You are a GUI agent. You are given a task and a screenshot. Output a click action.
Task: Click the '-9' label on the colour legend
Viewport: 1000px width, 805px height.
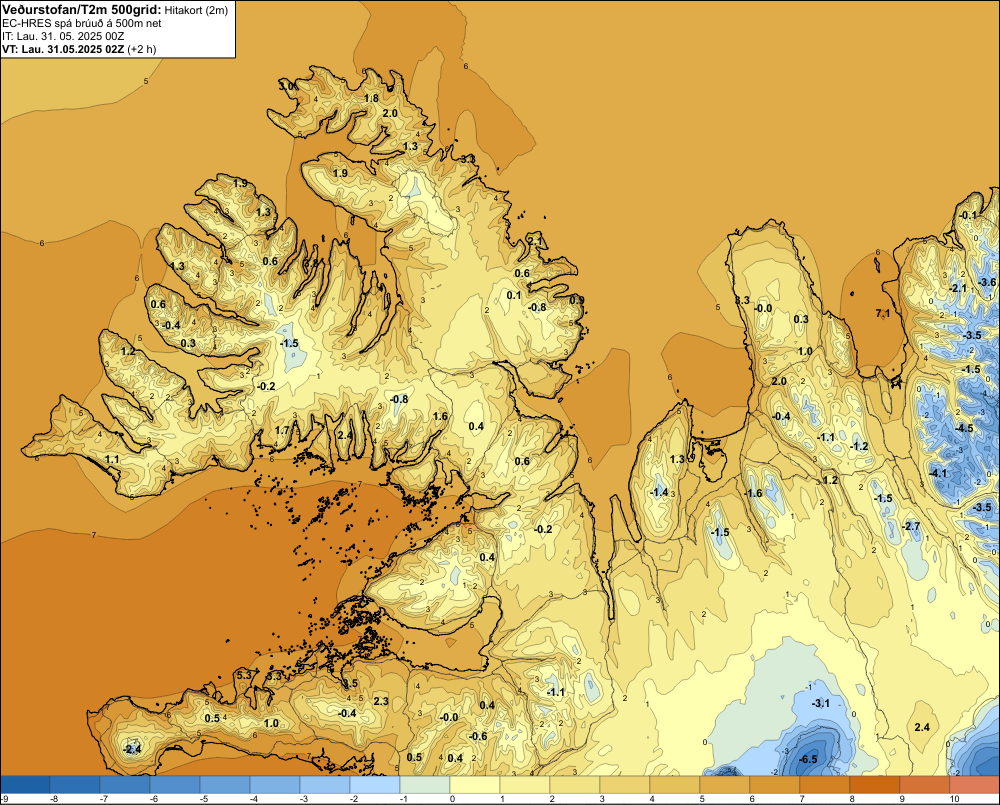click(4, 799)
